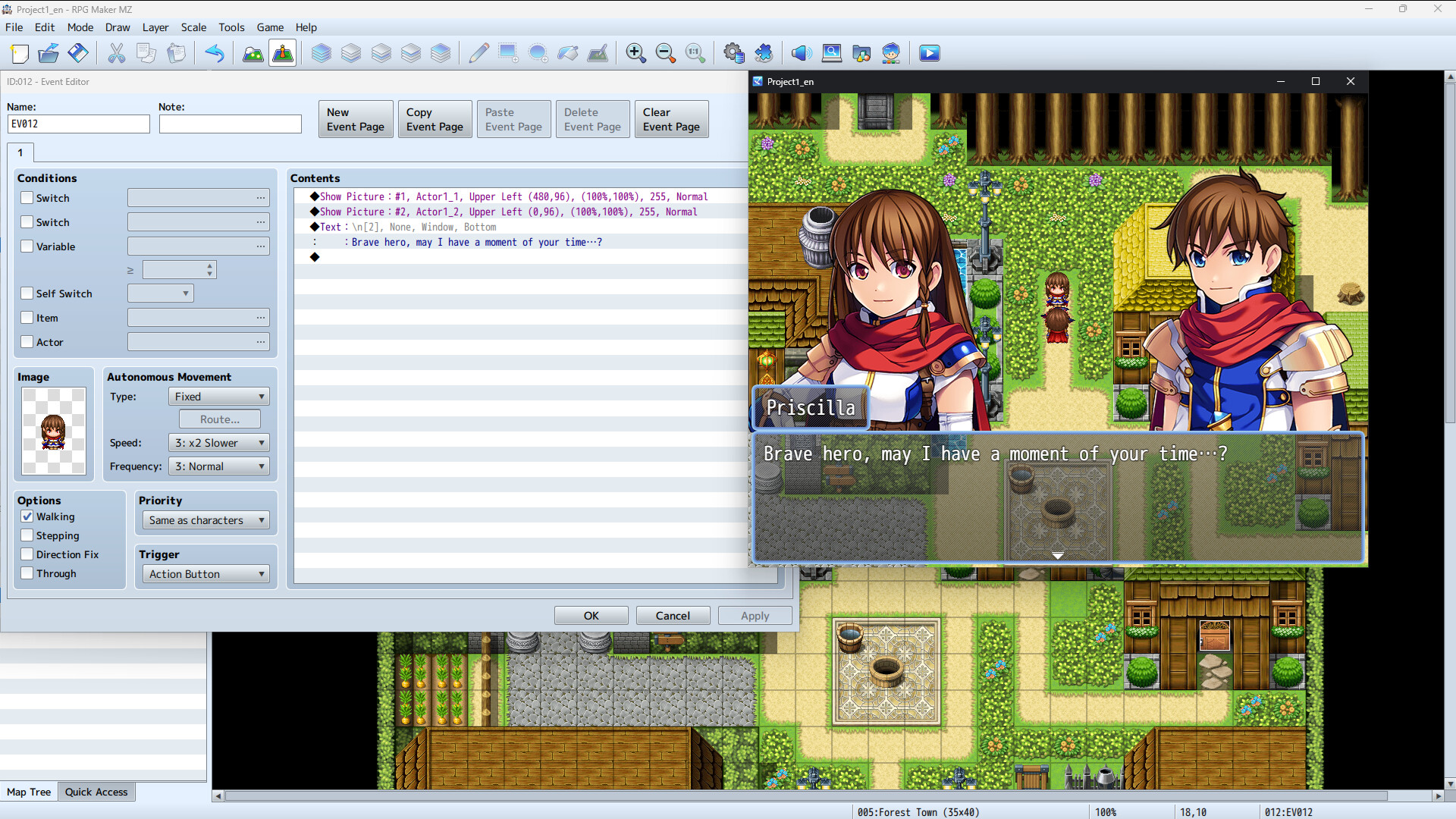
Task: Apply the event changes
Action: pos(755,615)
